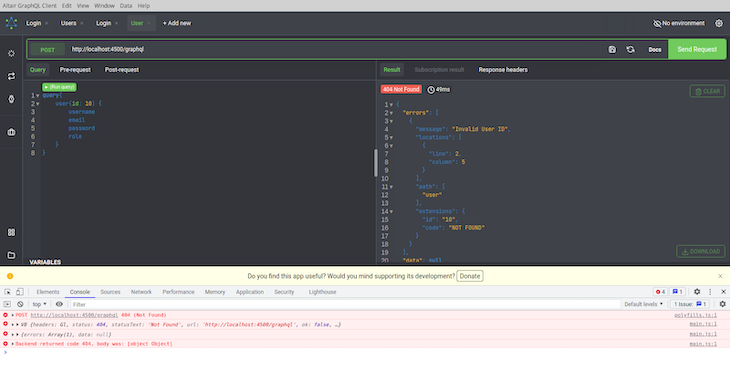730x382 pixels.
Task: Open the collections folder icon in the left sidebar
Action: click(11, 255)
